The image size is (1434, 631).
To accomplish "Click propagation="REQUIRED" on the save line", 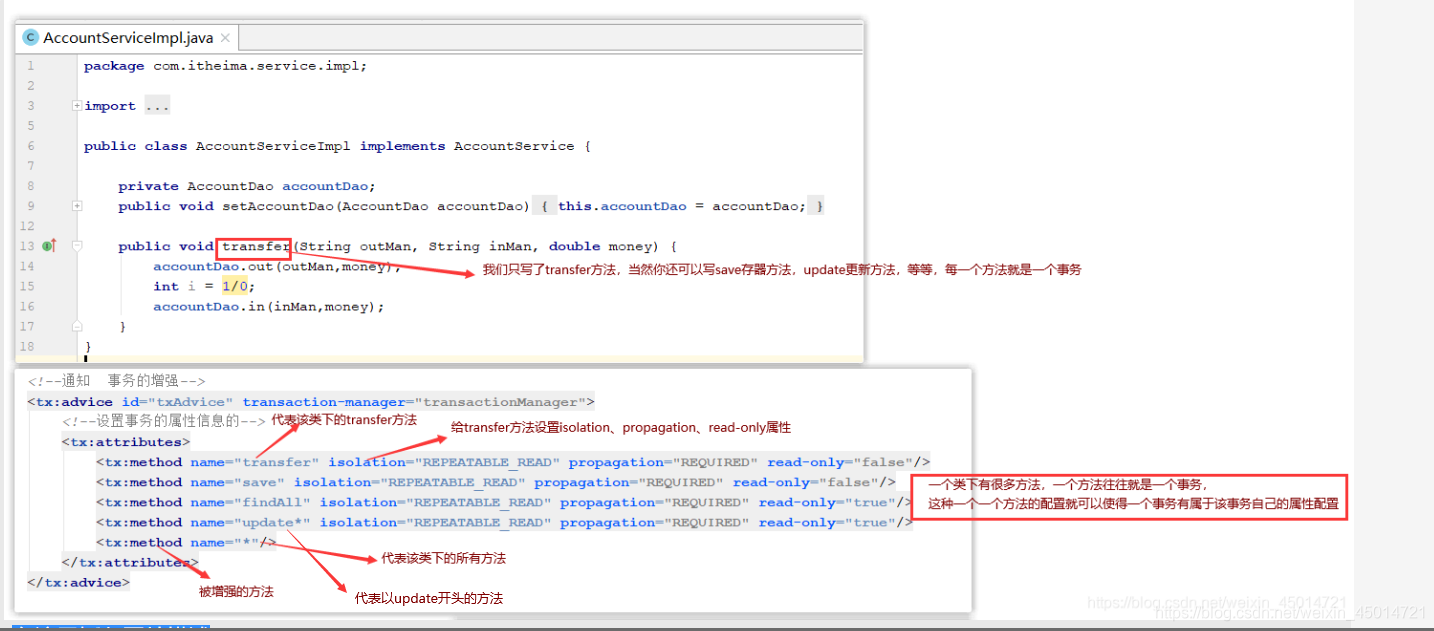I will (x=628, y=482).
